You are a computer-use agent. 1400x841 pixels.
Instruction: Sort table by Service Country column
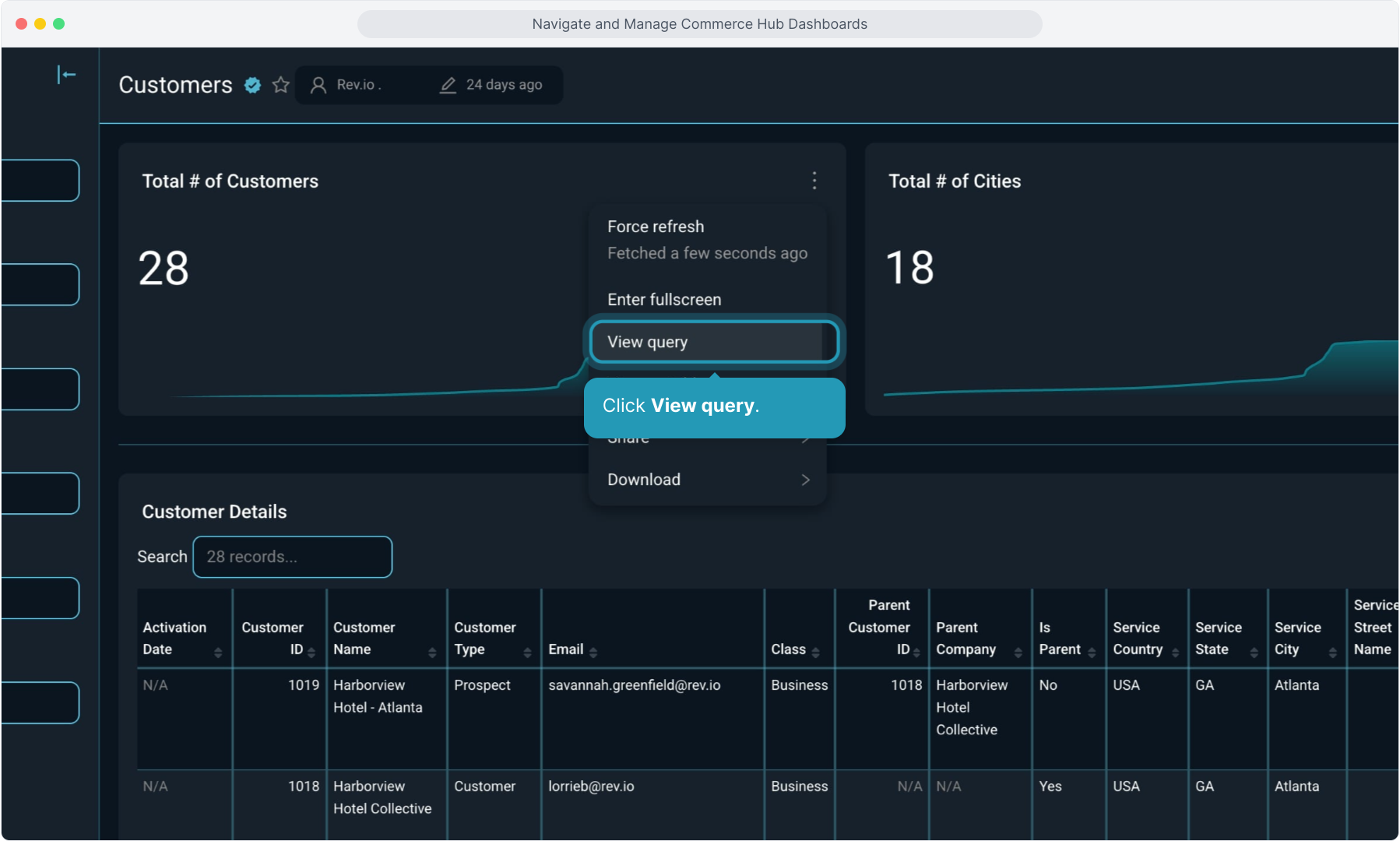[1175, 653]
